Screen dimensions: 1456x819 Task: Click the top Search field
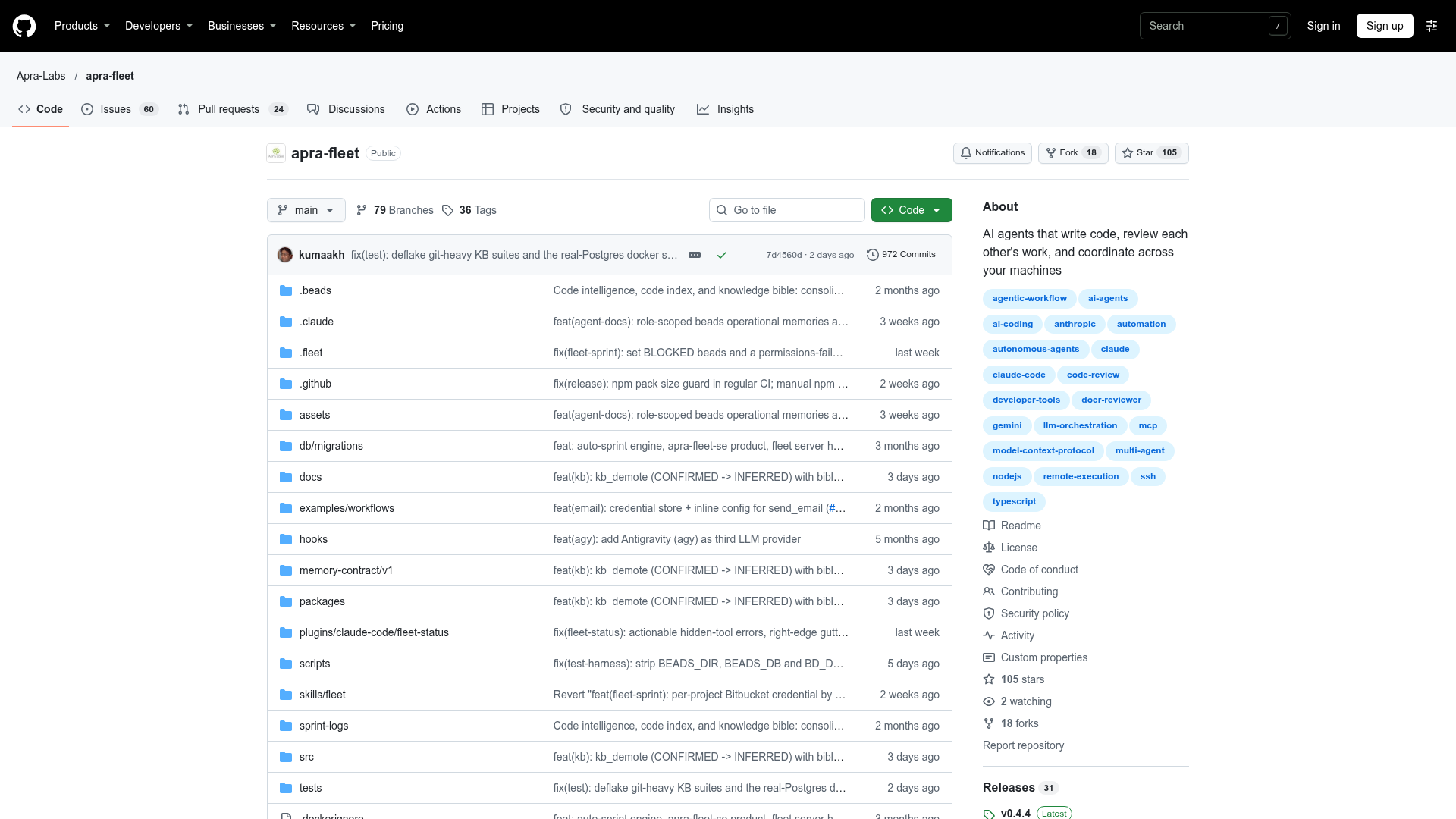click(x=1215, y=26)
